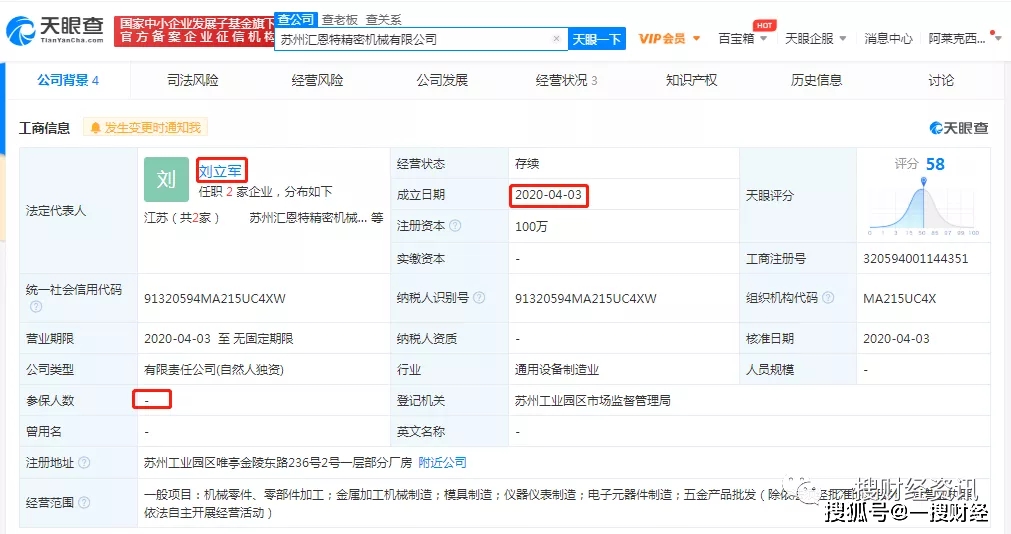Open legal representative 刘立军 link

220,171
